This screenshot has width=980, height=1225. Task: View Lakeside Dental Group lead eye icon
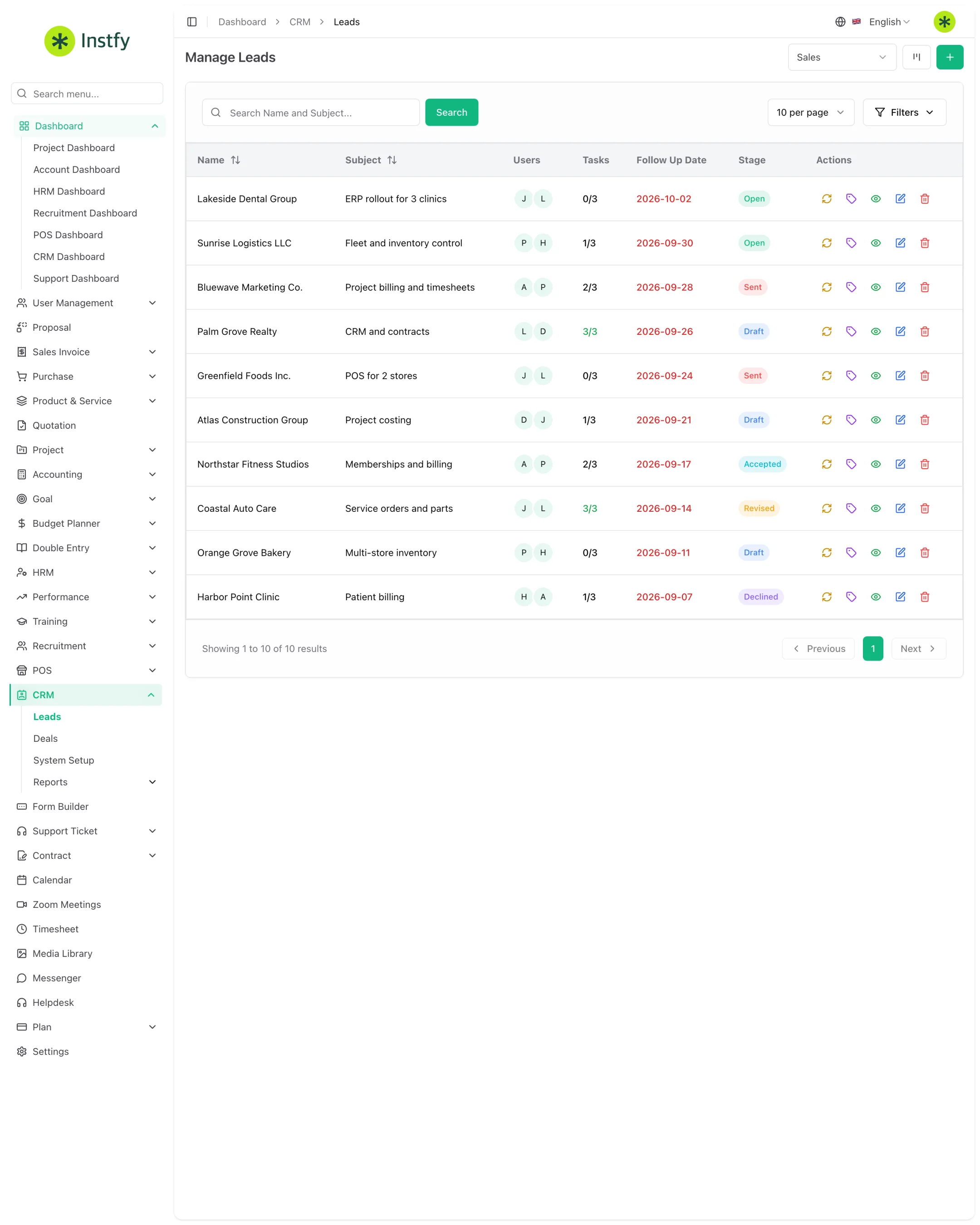coord(876,199)
